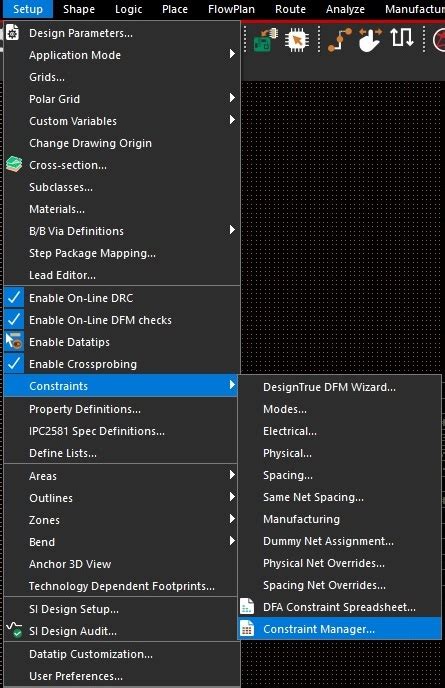Click the up-down arrows delay tune icon
This screenshot has height=688, width=445.
402,38
